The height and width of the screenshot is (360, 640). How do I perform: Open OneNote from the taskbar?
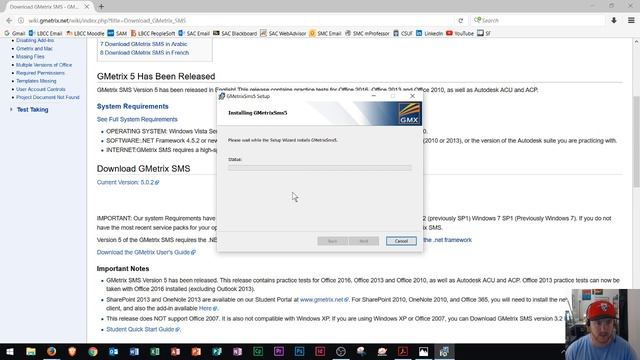coord(238,351)
